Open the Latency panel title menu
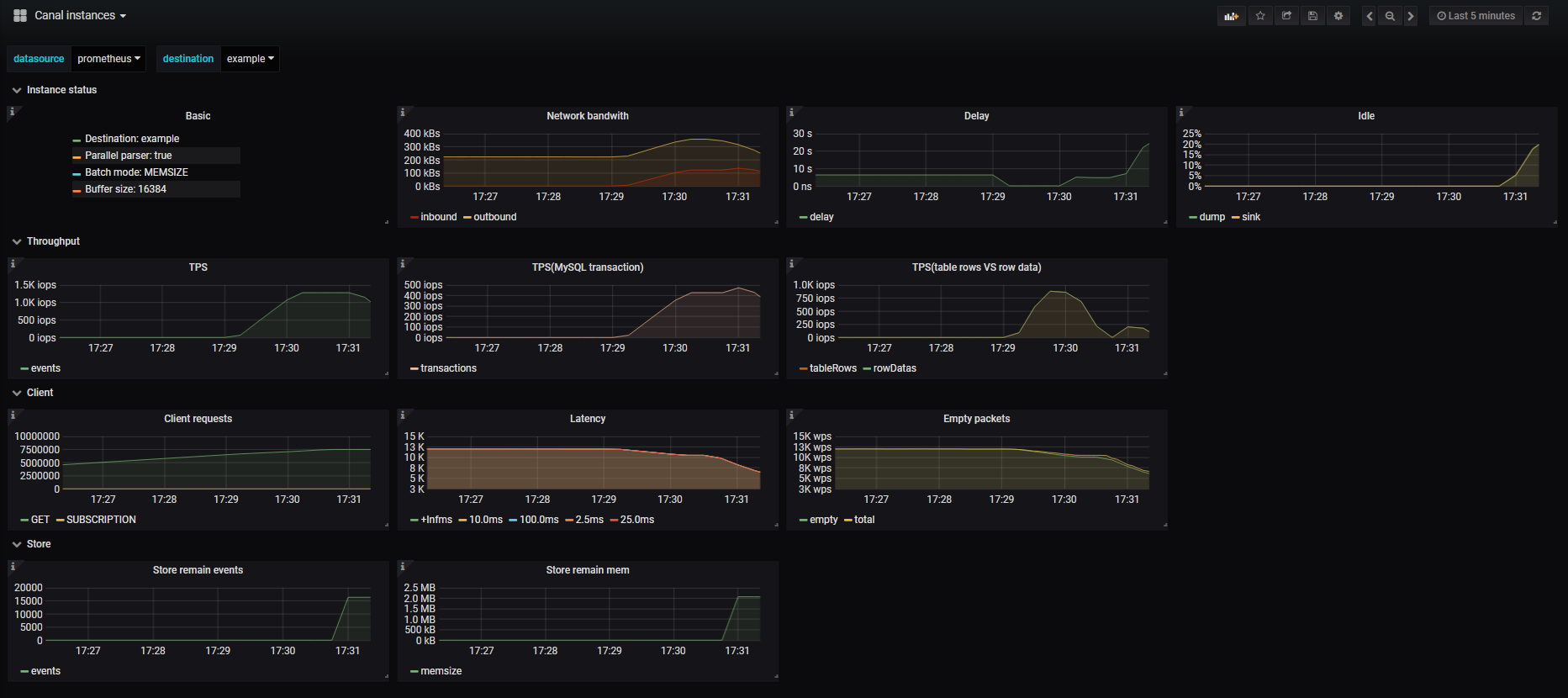This screenshot has width=1568, height=698. point(588,419)
